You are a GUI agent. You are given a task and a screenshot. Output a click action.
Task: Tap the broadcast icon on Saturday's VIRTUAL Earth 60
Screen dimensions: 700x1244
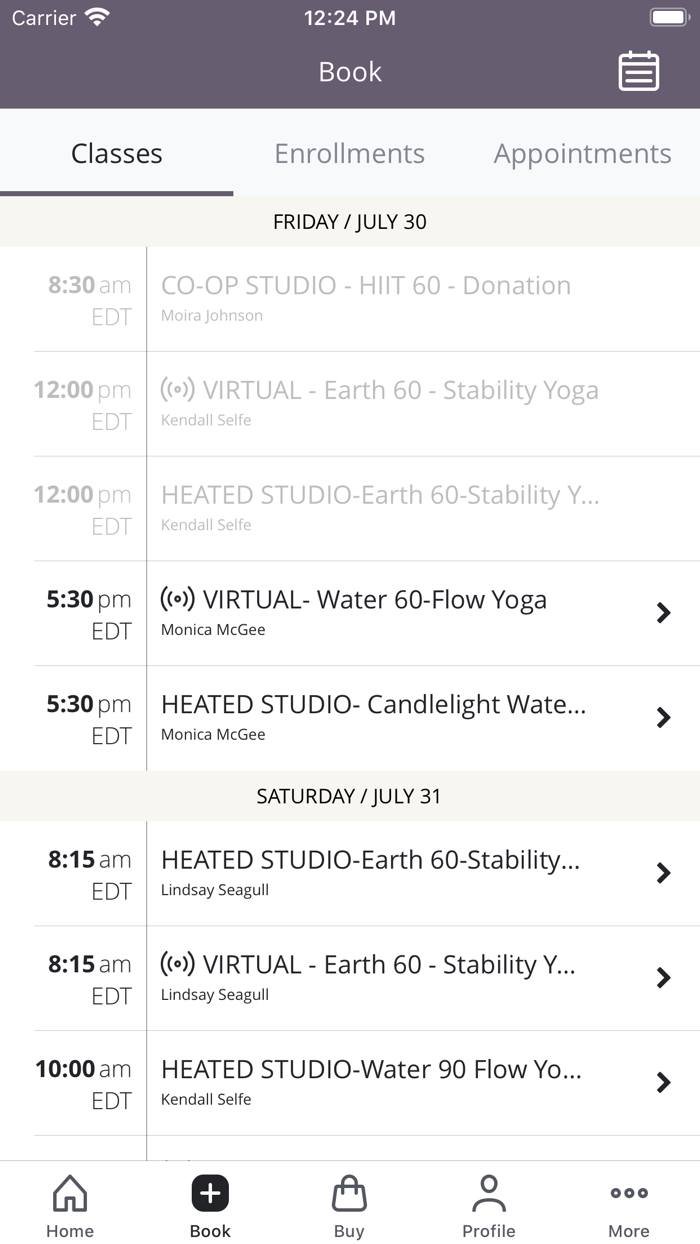coord(180,964)
